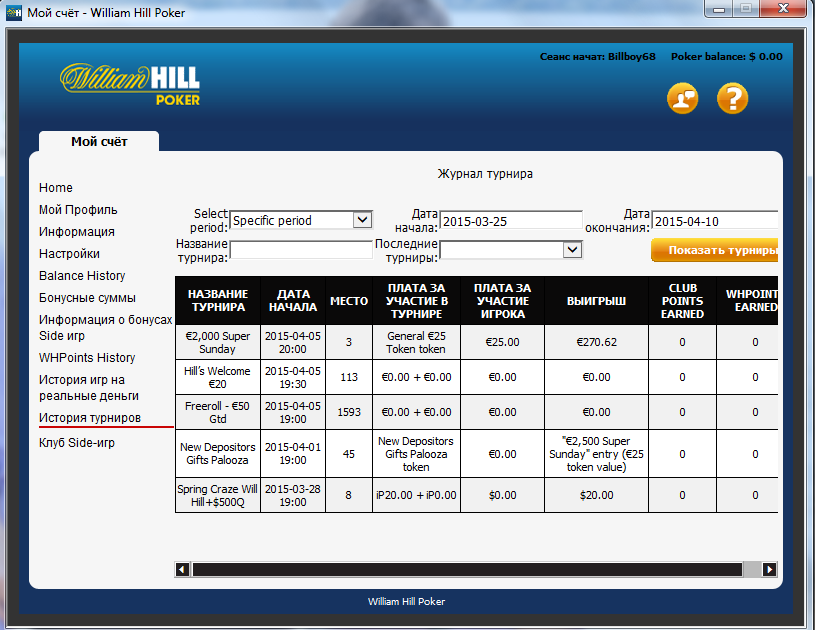
Task: Click the 1593 place cell
Action: pos(349,412)
